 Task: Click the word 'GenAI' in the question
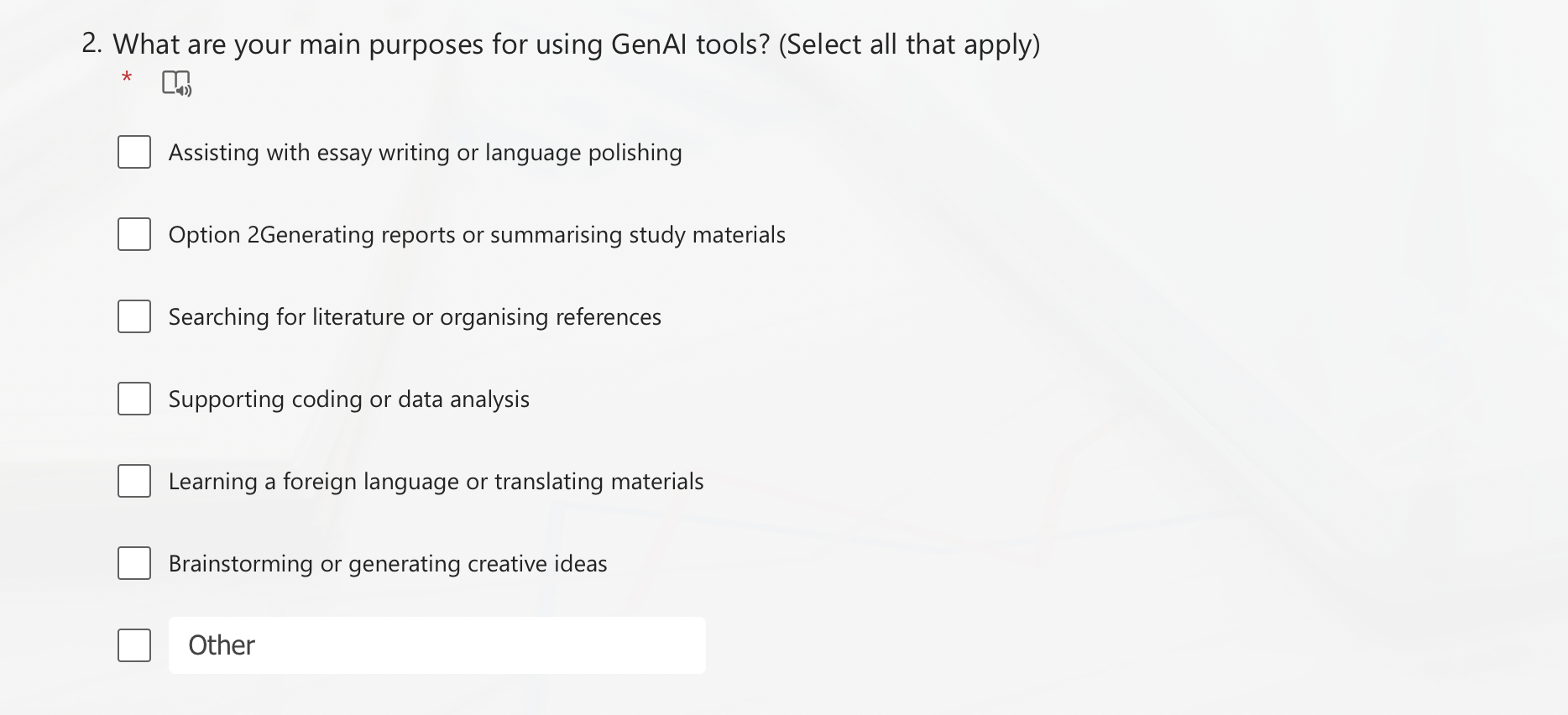[x=649, y=44]
